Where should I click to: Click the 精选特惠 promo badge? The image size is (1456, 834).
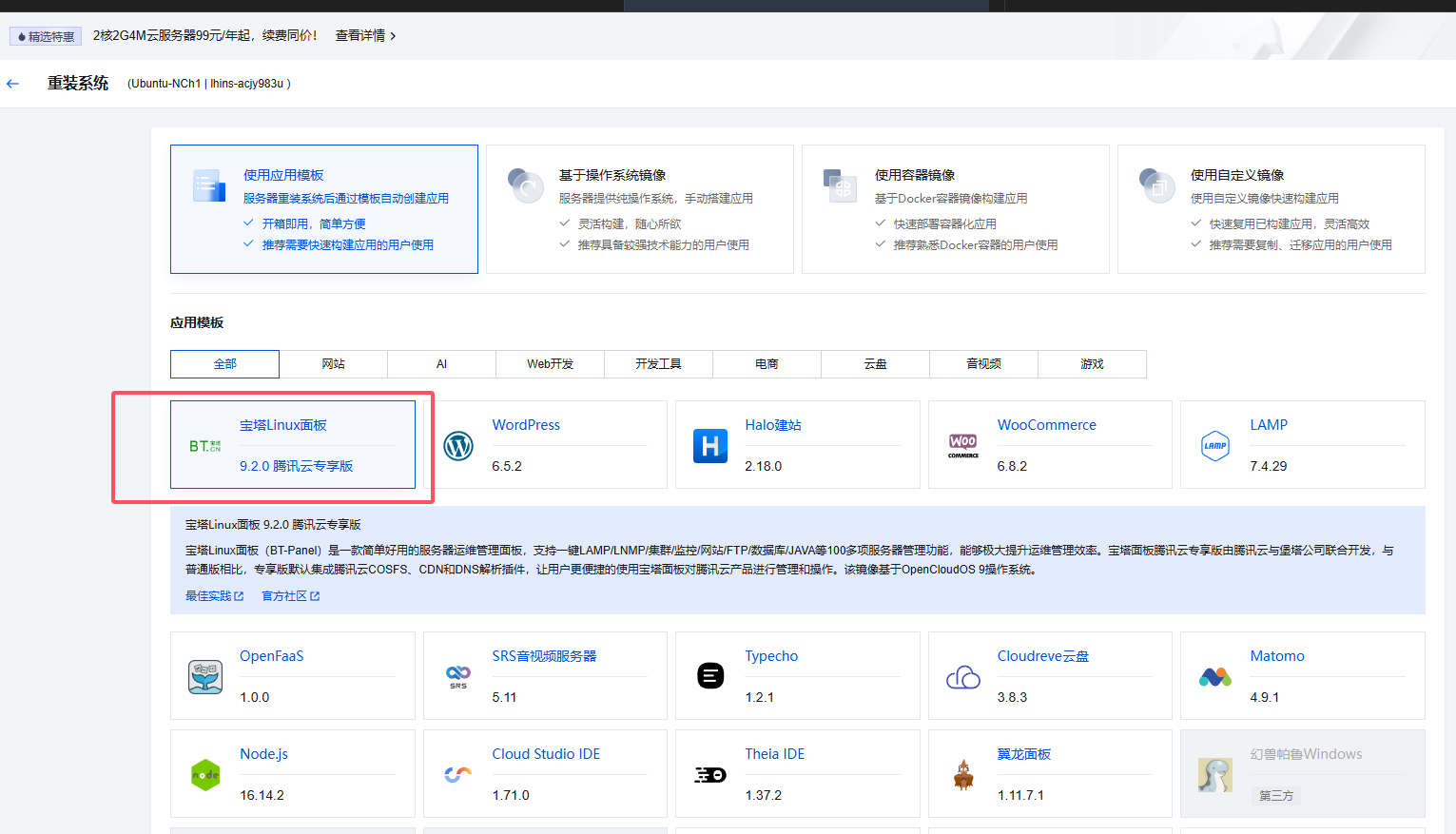46,36
